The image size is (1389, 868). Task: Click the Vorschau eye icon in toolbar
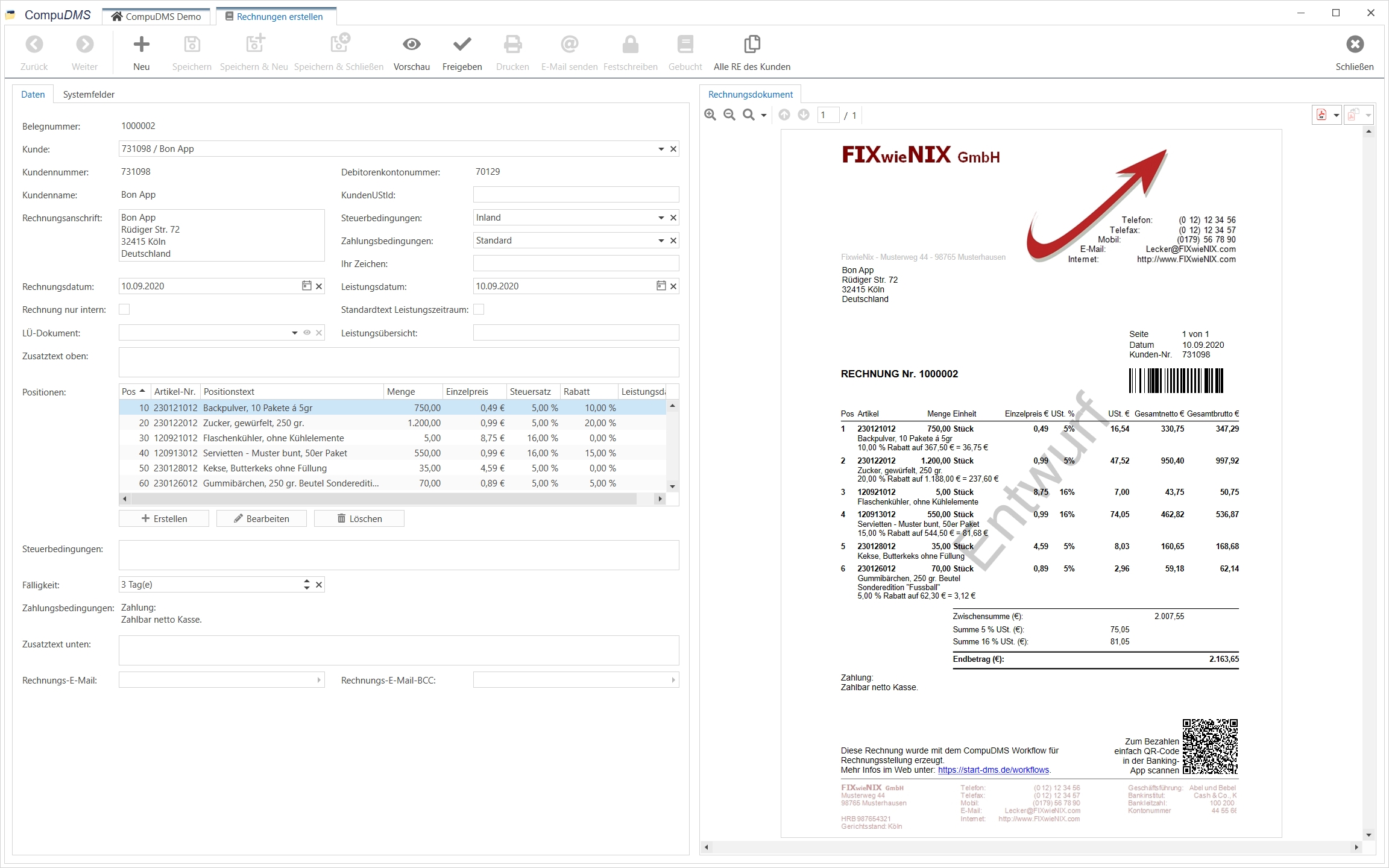412,45
